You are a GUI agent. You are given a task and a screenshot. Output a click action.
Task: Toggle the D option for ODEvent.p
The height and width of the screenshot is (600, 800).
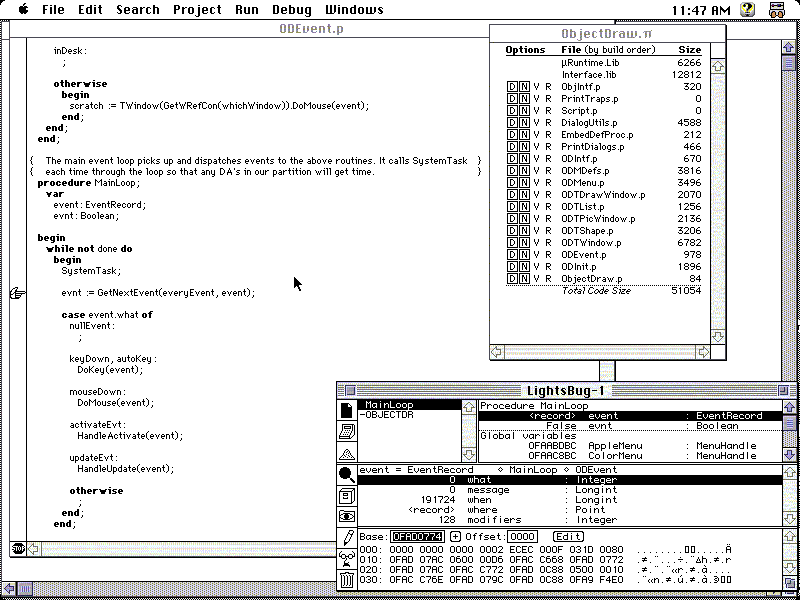pyautogui.click(x=513, y=255)
